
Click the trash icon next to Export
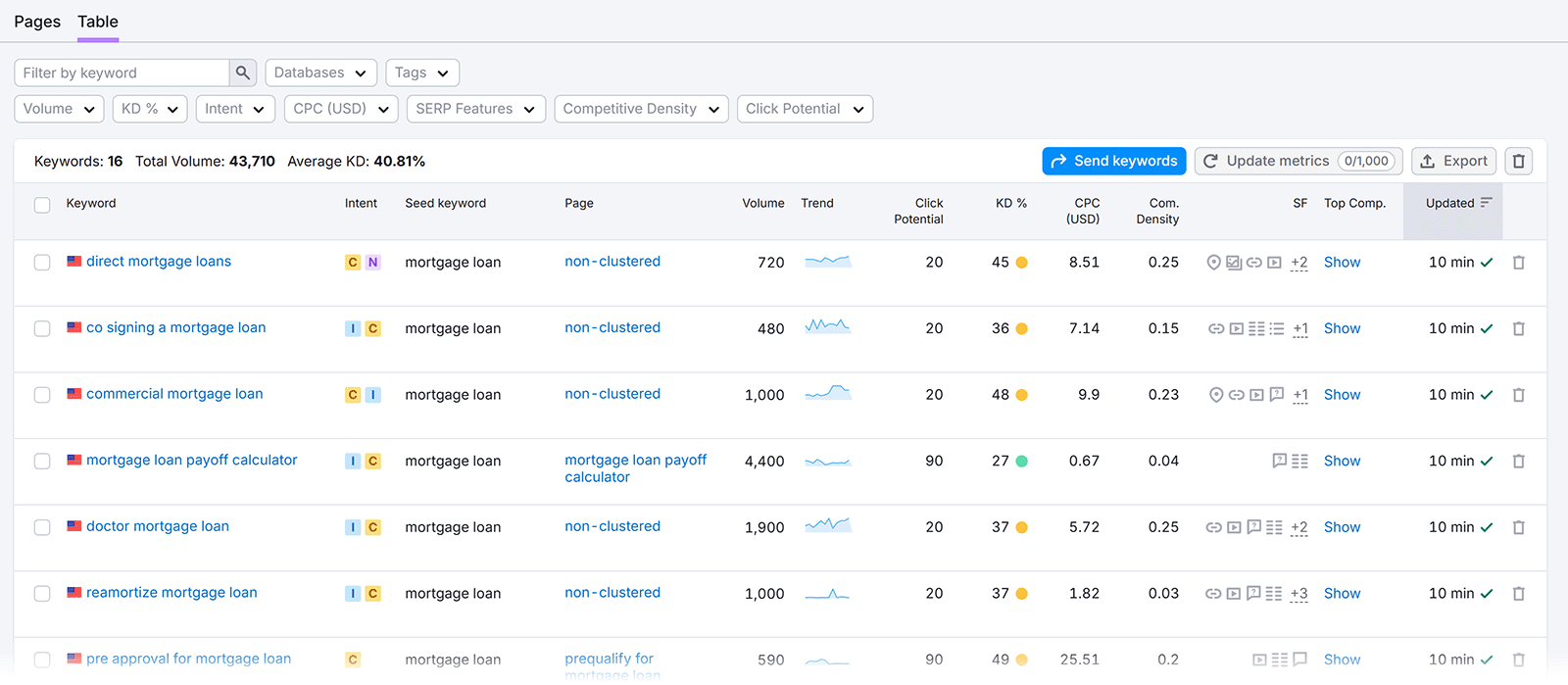[1518, 161]
